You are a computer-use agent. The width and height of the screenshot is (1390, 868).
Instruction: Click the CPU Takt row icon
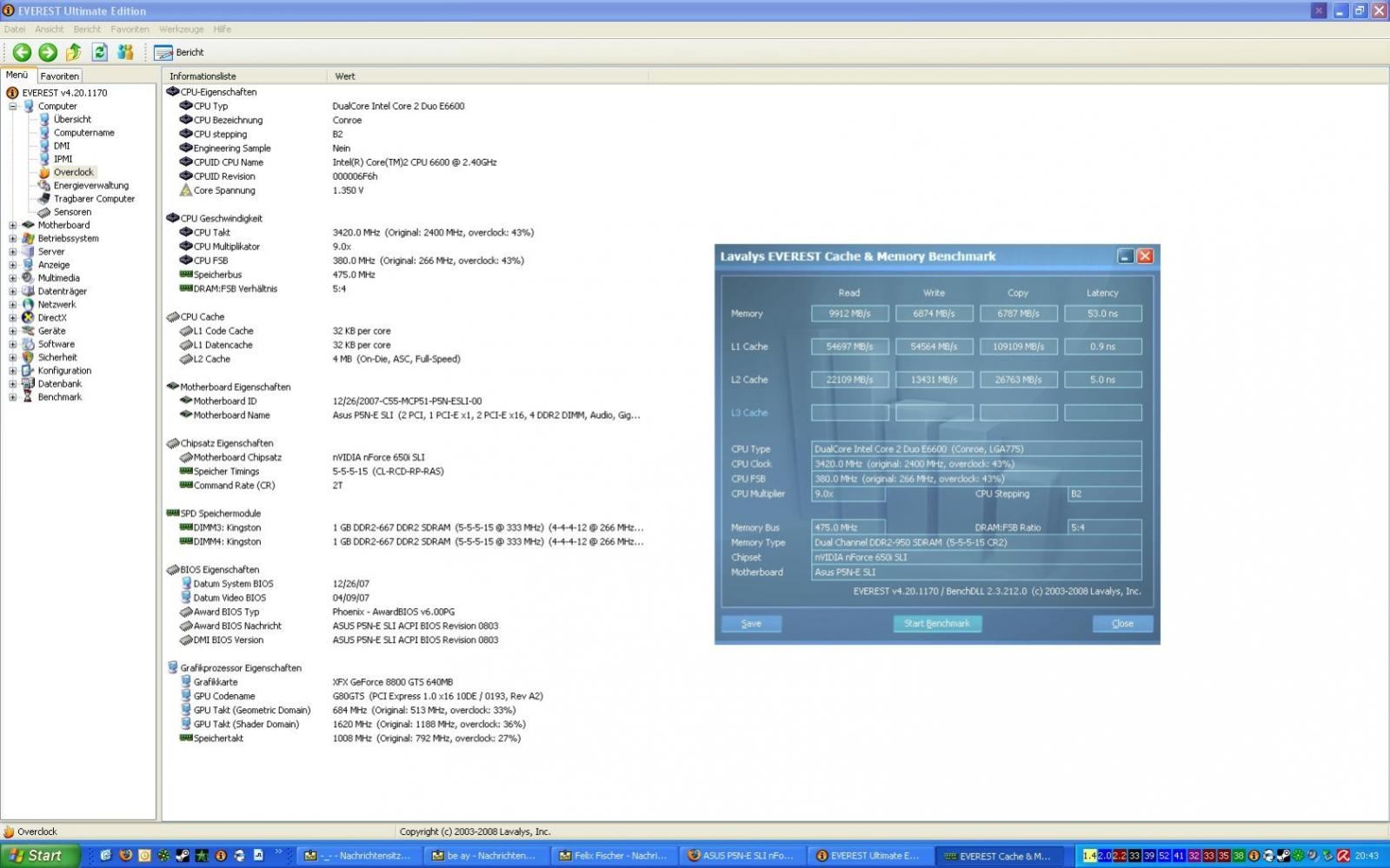tap(185, 232)
